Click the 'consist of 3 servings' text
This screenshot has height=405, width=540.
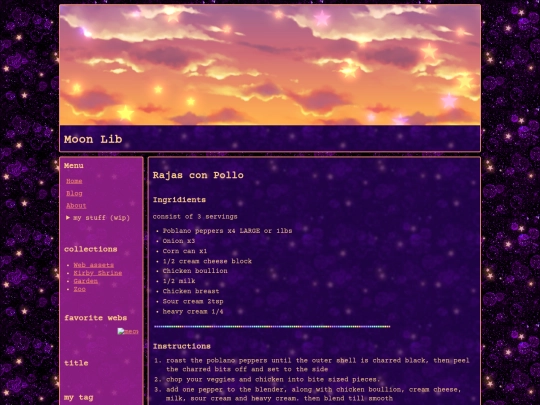pos(195,217)
